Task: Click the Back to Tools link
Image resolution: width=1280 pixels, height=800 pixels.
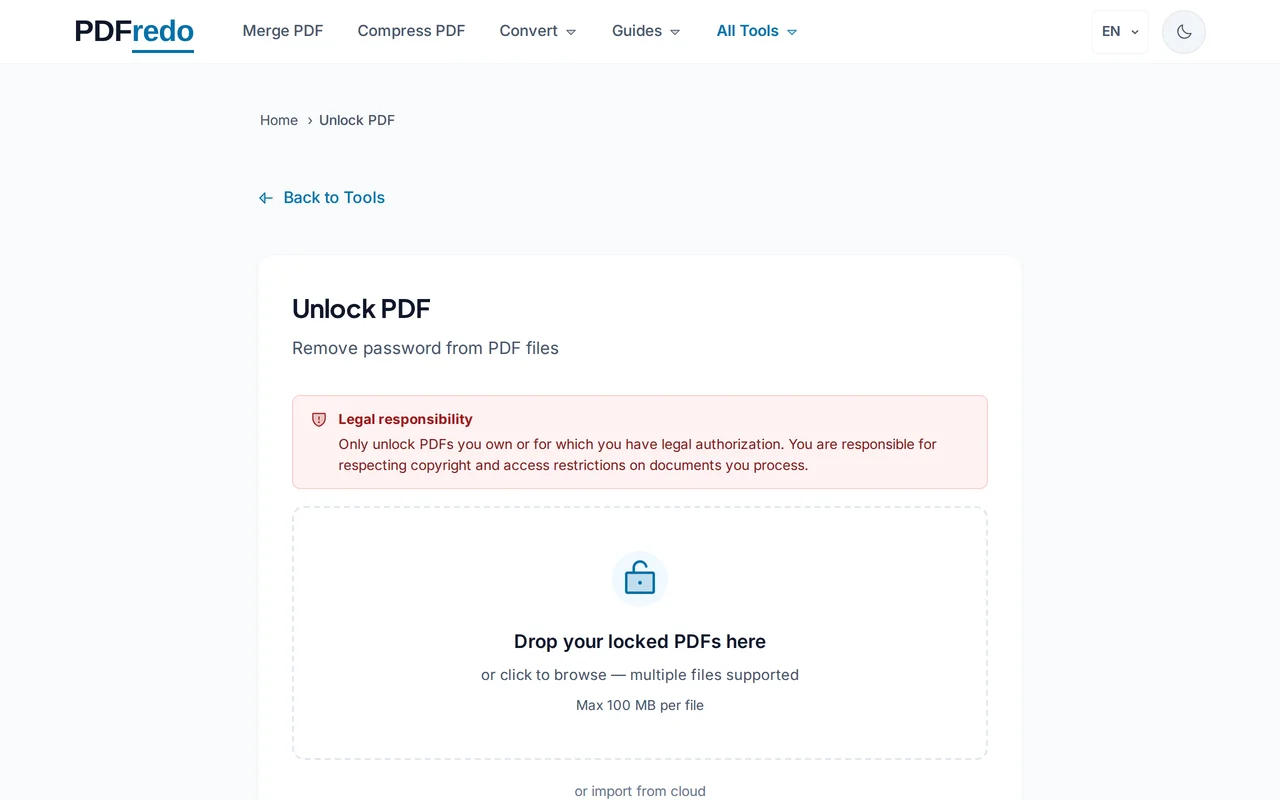Action: point(334,197)
